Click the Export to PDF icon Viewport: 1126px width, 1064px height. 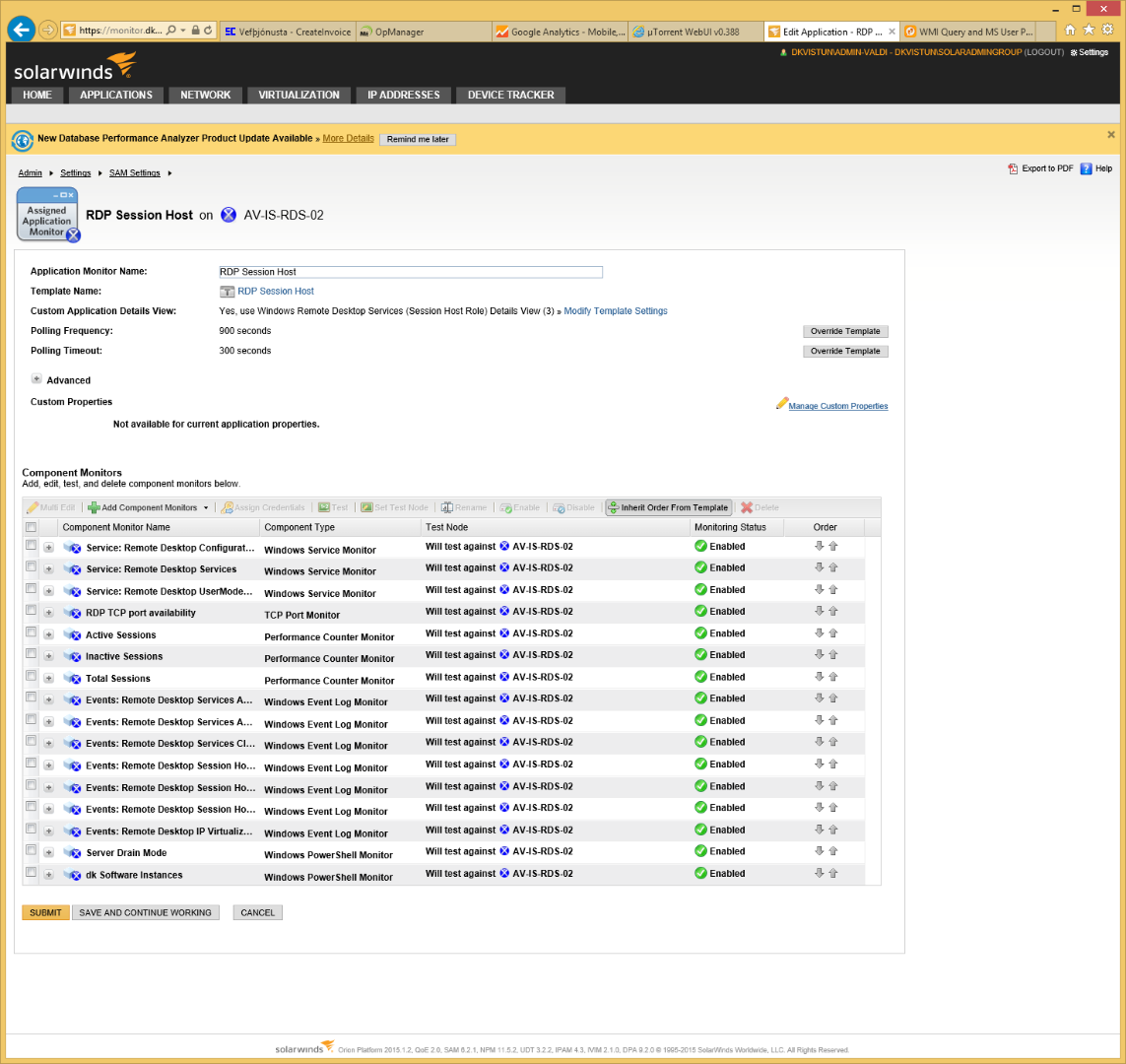coord(1013,168)
